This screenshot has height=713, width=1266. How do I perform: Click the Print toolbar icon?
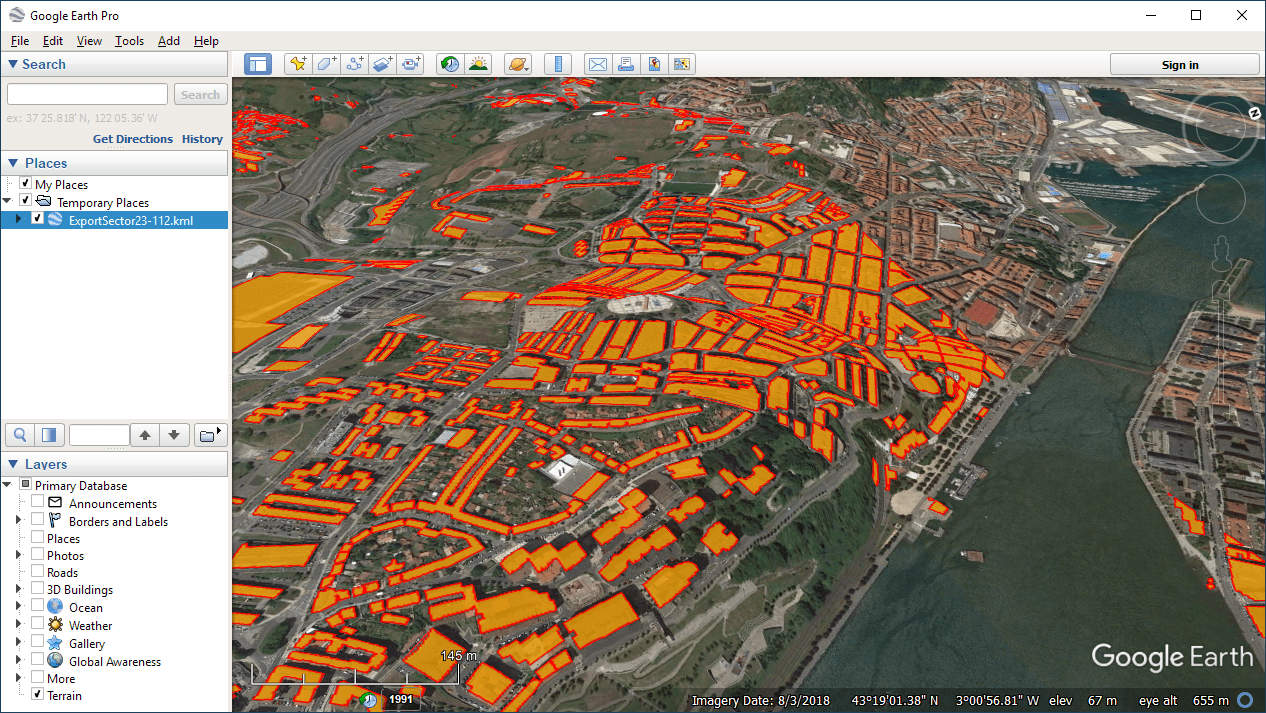coord(626,64)
